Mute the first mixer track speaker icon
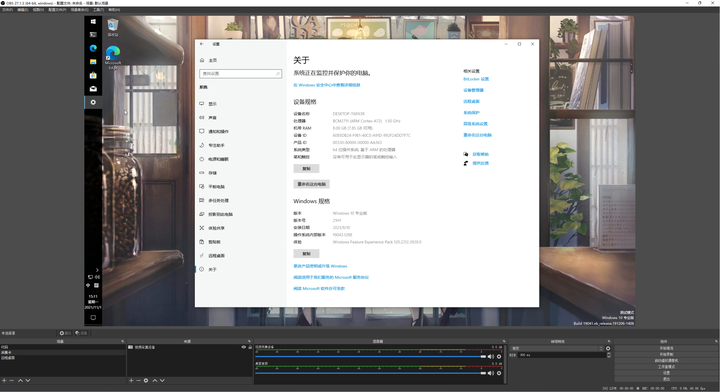Viewport: 720px width, 392px height. [491, 357]
